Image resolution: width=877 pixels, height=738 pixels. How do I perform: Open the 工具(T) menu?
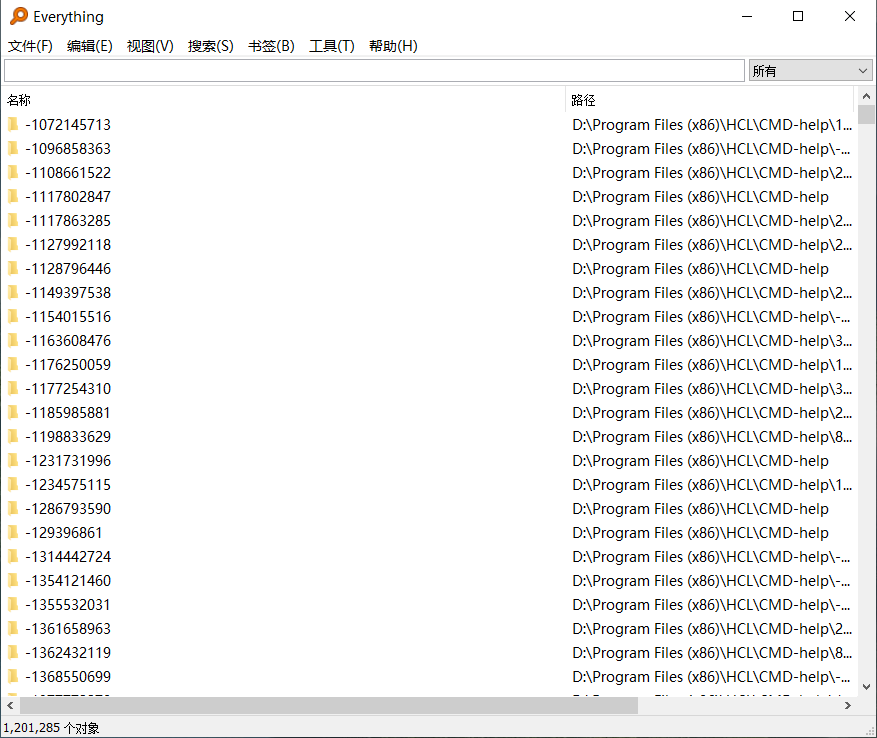point(332,46)
